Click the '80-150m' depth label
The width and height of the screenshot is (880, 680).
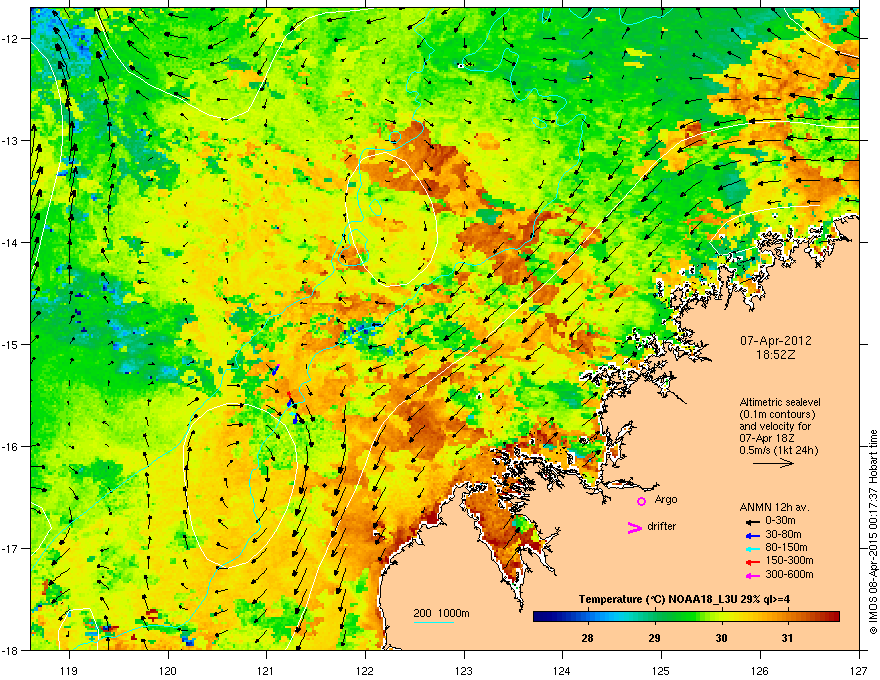(786, 548)
